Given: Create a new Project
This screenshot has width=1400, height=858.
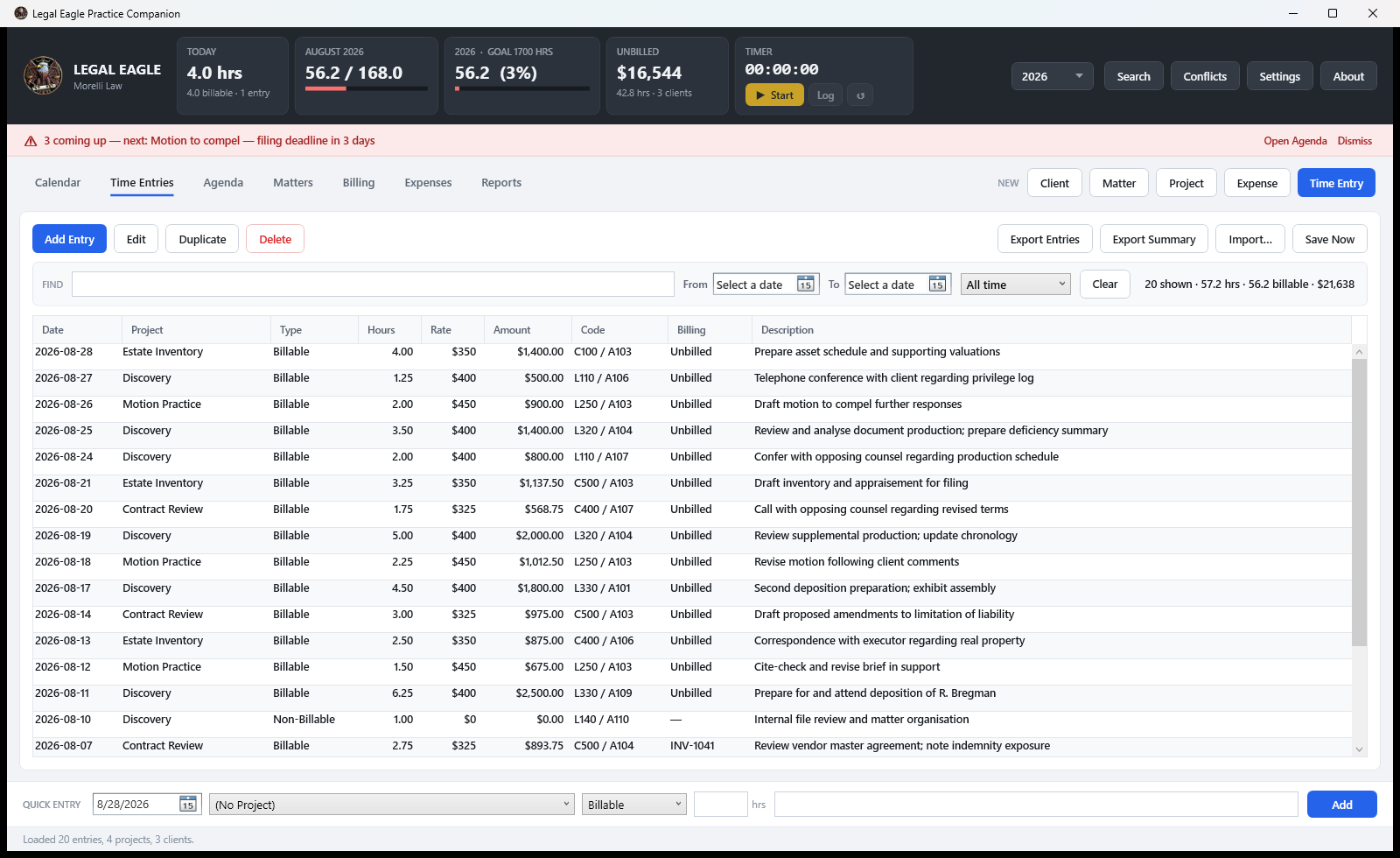Looking at the screenshot, I should pos(1186,183).
